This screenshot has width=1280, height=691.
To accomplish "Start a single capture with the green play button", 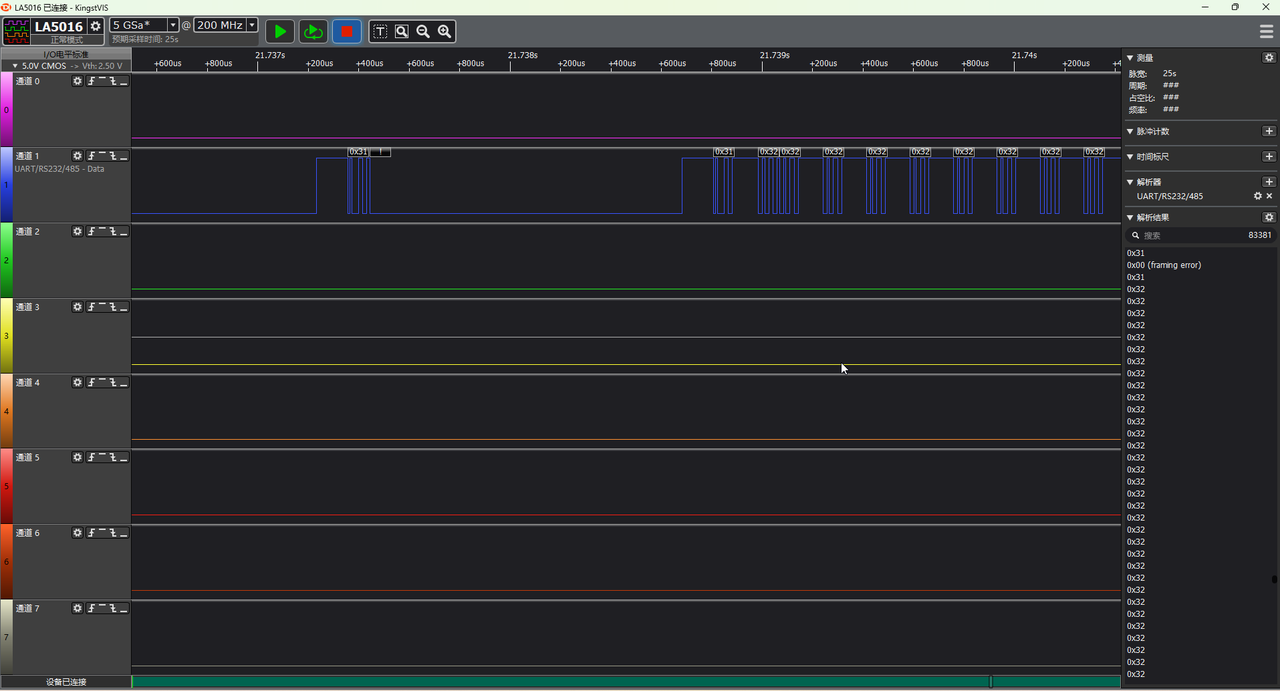I will tap(280, 31).
